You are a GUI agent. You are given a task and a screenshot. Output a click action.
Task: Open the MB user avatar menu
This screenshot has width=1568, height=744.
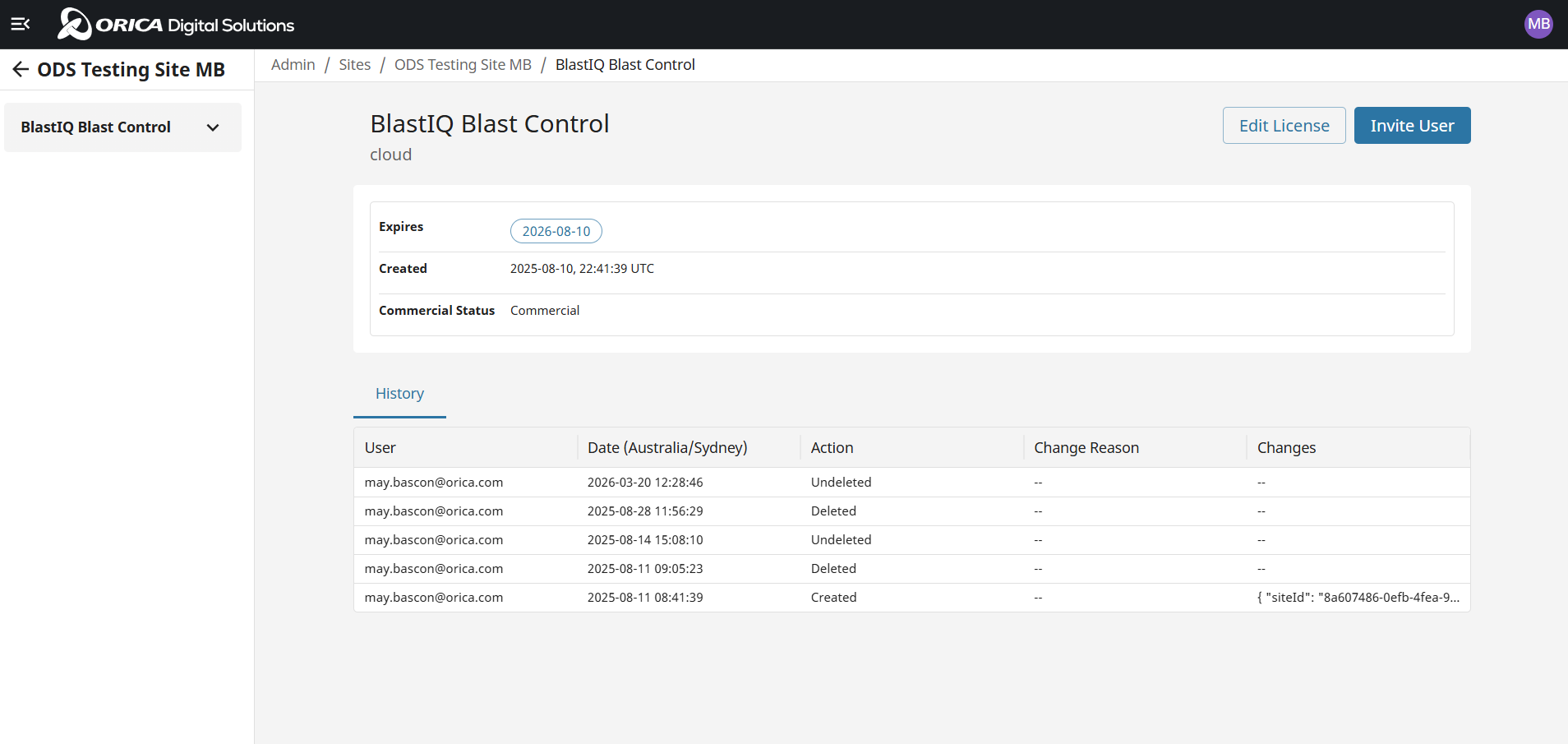1538,24
